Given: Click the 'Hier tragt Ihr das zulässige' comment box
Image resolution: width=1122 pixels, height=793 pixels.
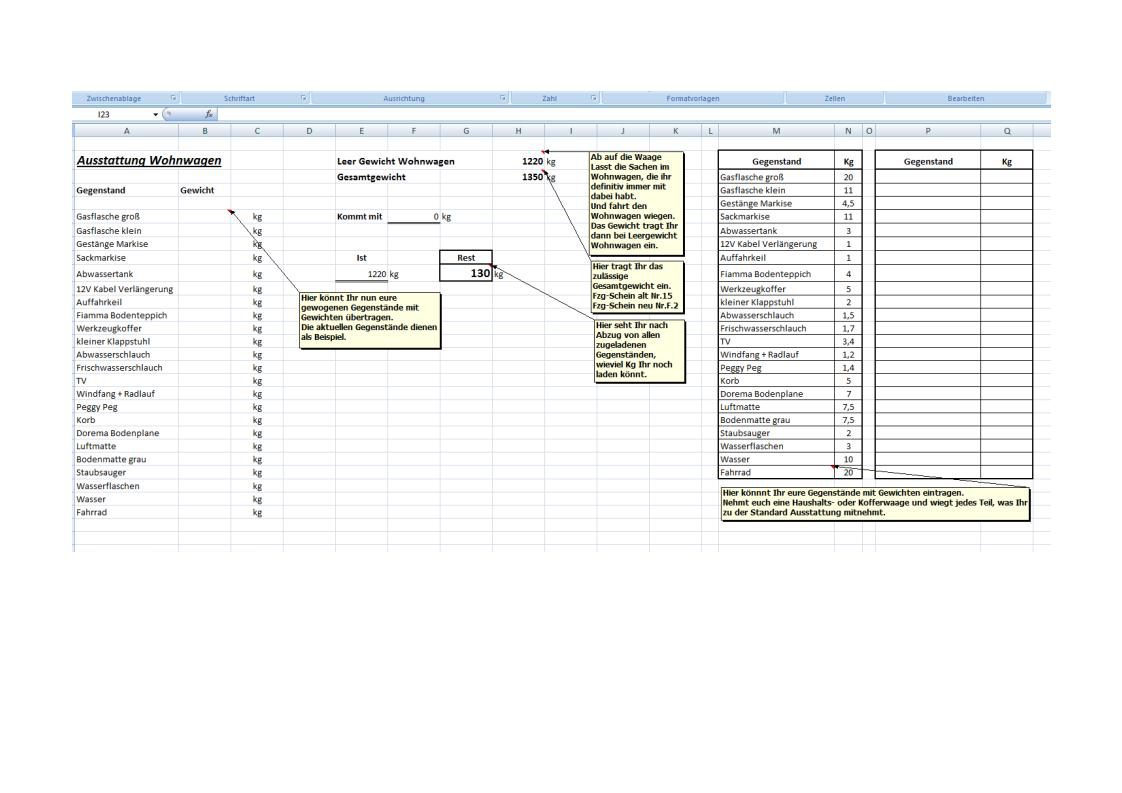Looking at the screenshot, I should click(x=637, y=286).
